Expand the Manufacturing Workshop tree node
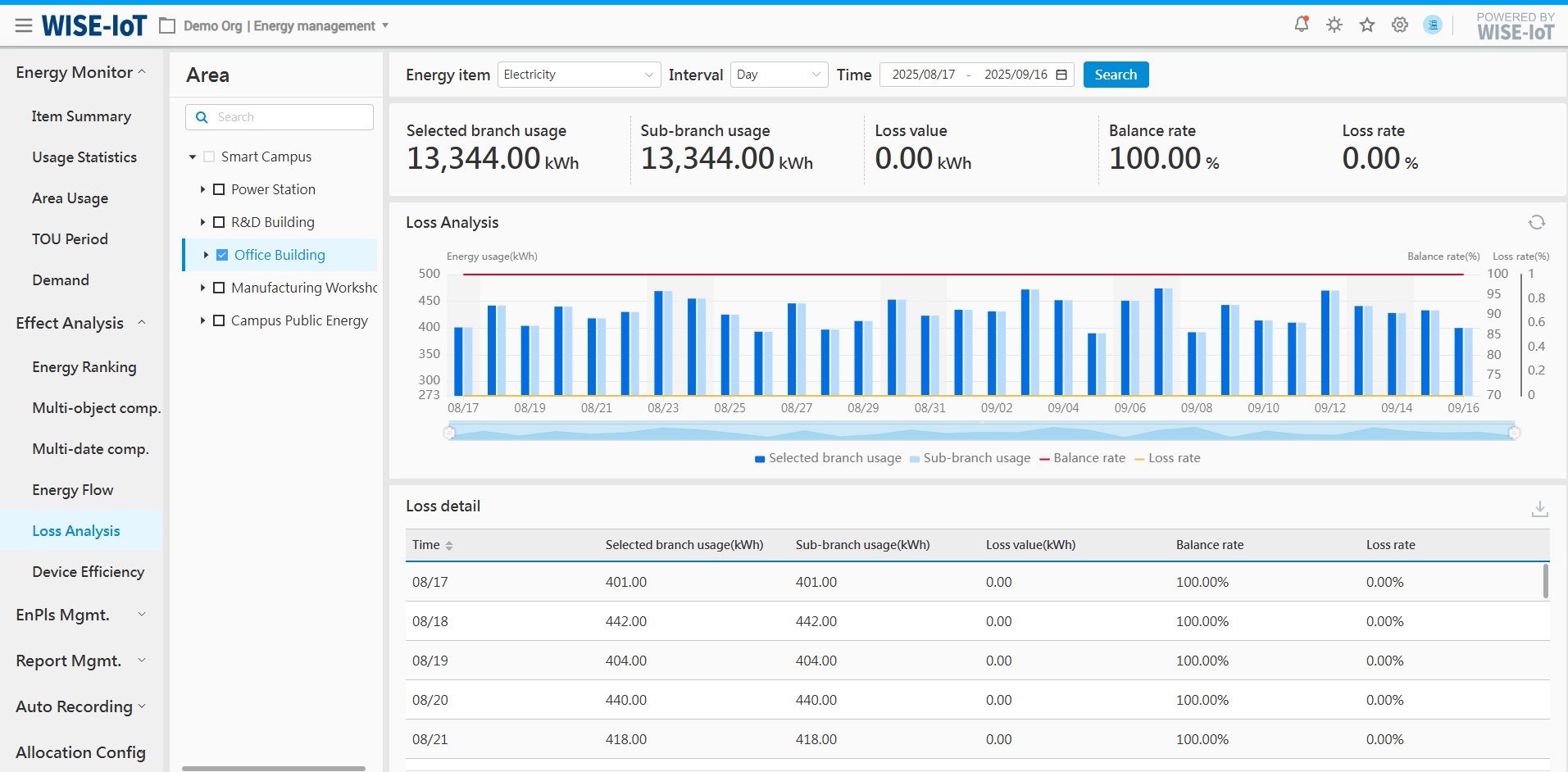 click(202, 288)
